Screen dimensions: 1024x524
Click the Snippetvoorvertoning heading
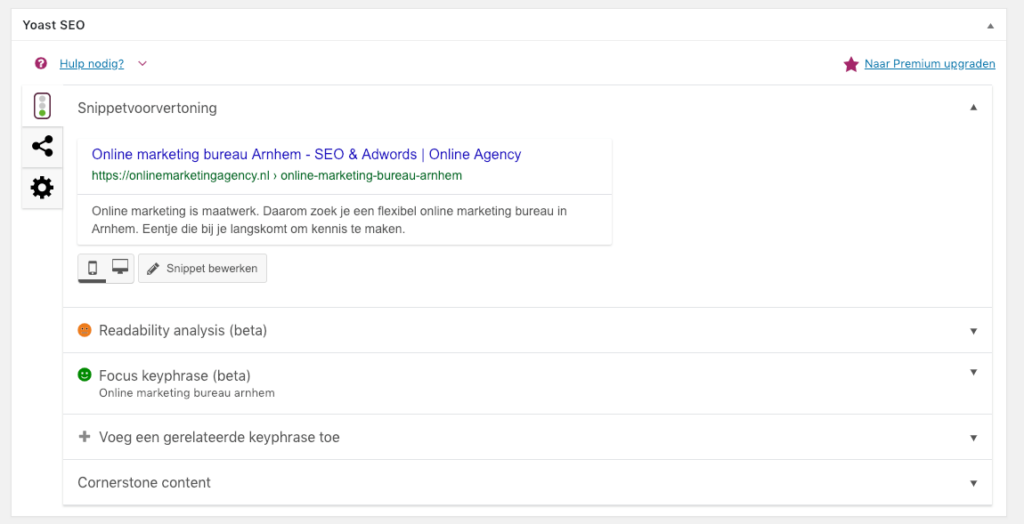pyautogui.click(x=147, y=108)
